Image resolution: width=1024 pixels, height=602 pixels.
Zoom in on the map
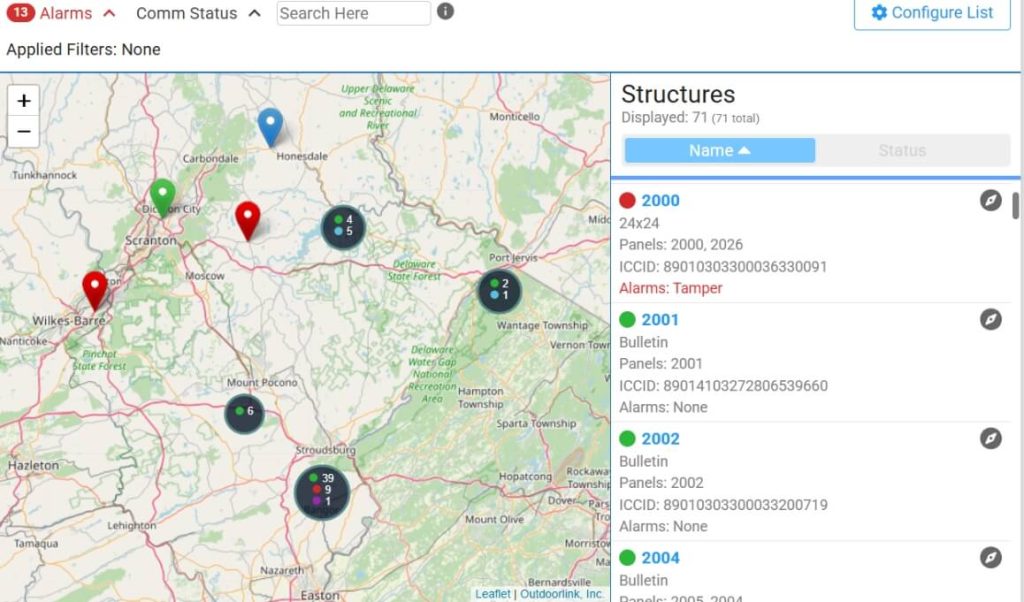tap(24, 101)
